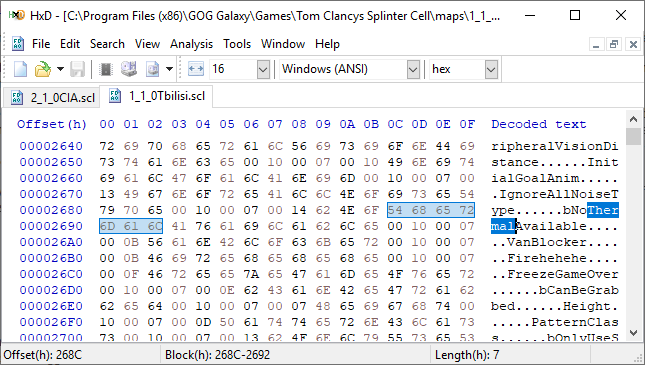Click the 0C column header
Screen dimensions: 645x365
tap(395, 124)
